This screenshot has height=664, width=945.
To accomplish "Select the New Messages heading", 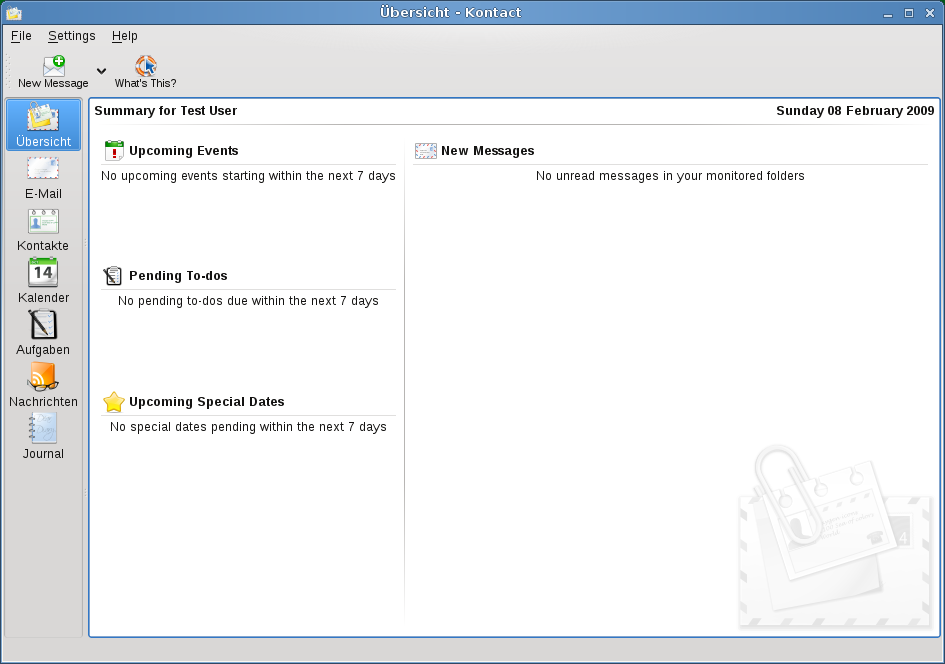I will coord(488,151).
